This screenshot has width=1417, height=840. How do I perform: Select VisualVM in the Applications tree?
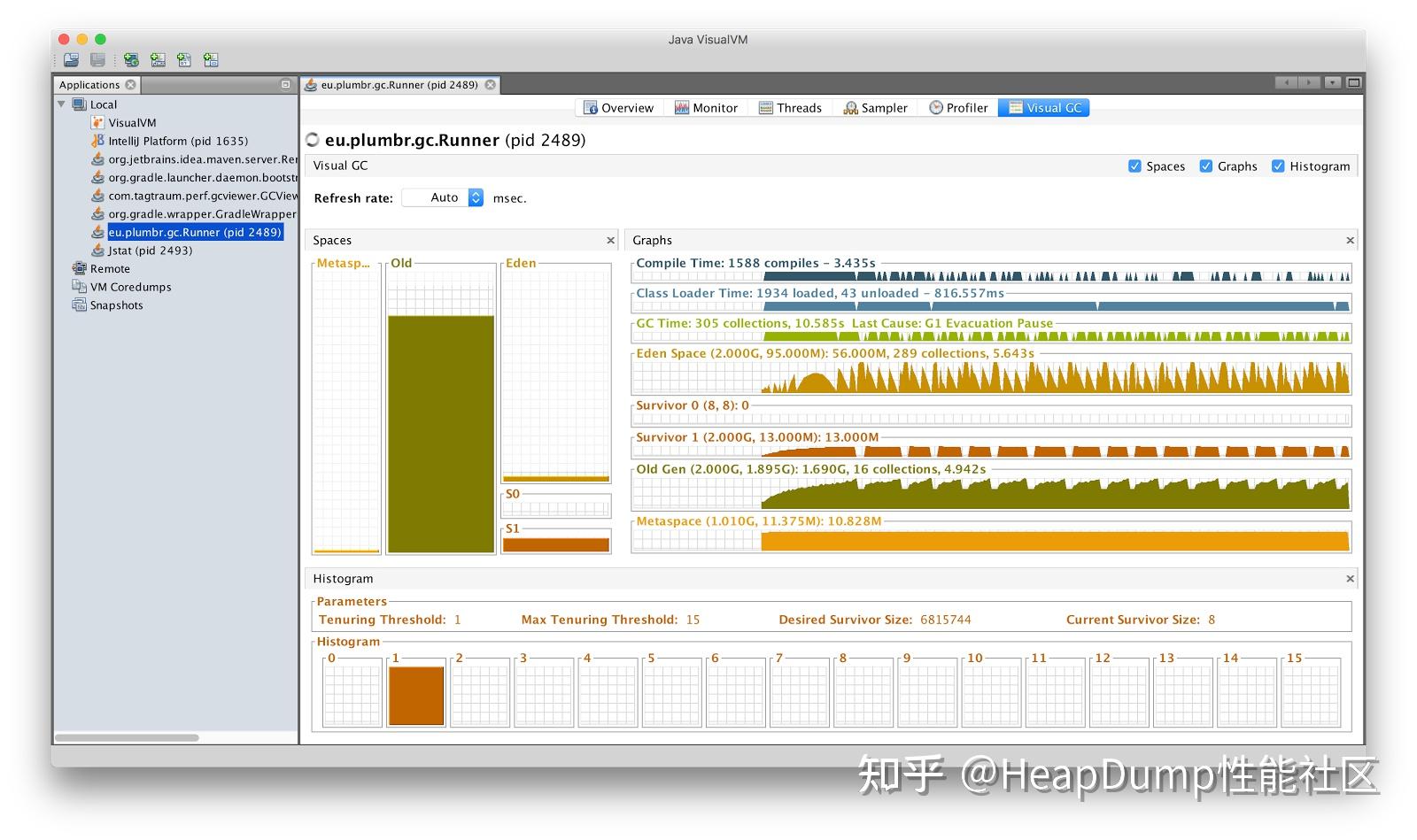coord(132,123)
